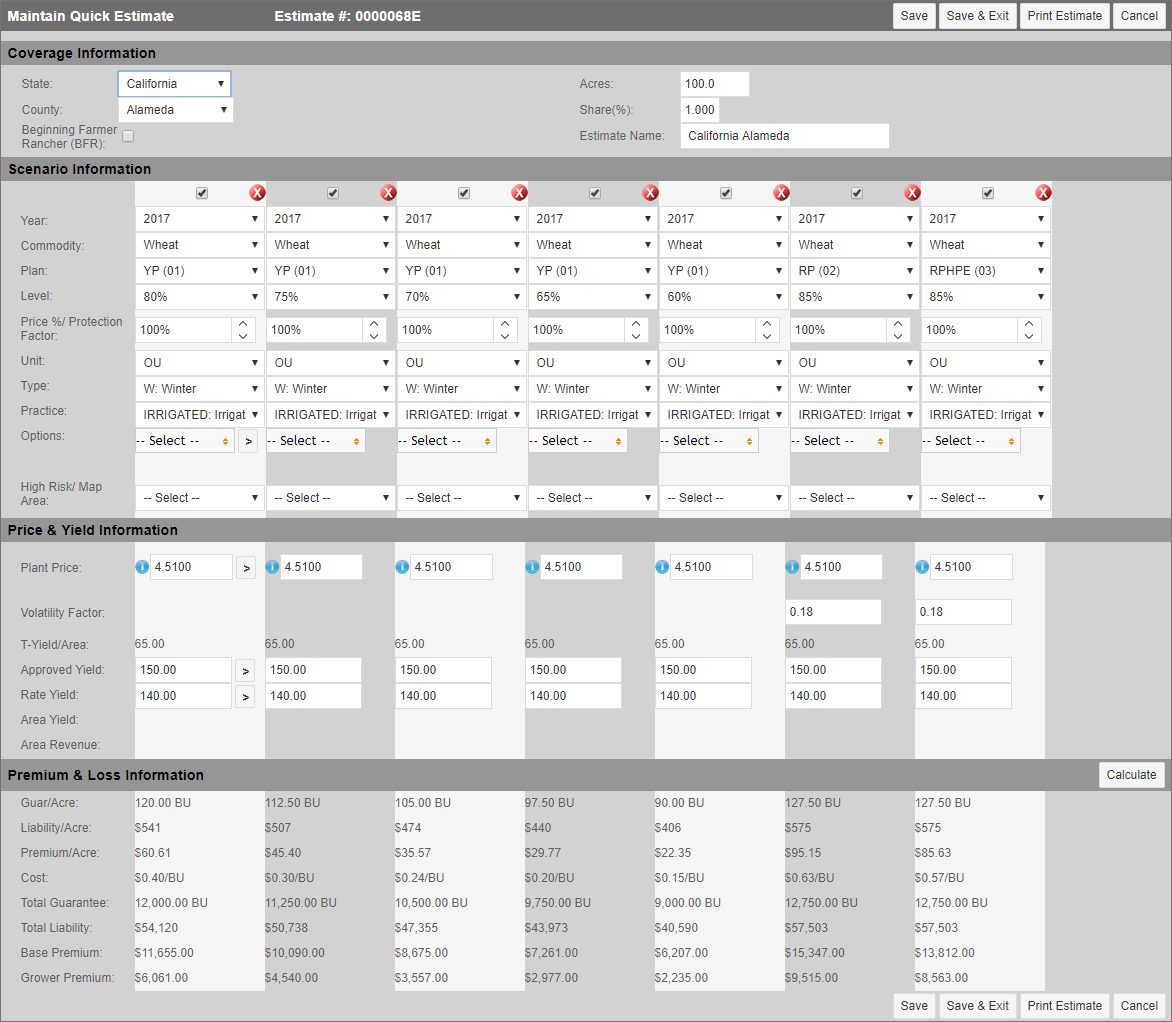The width and height of the screenshot is (1172, 1022).
Task: Toggle the Beginning Farmer Rancher checkbox
Action: click(x=128, y=136)
